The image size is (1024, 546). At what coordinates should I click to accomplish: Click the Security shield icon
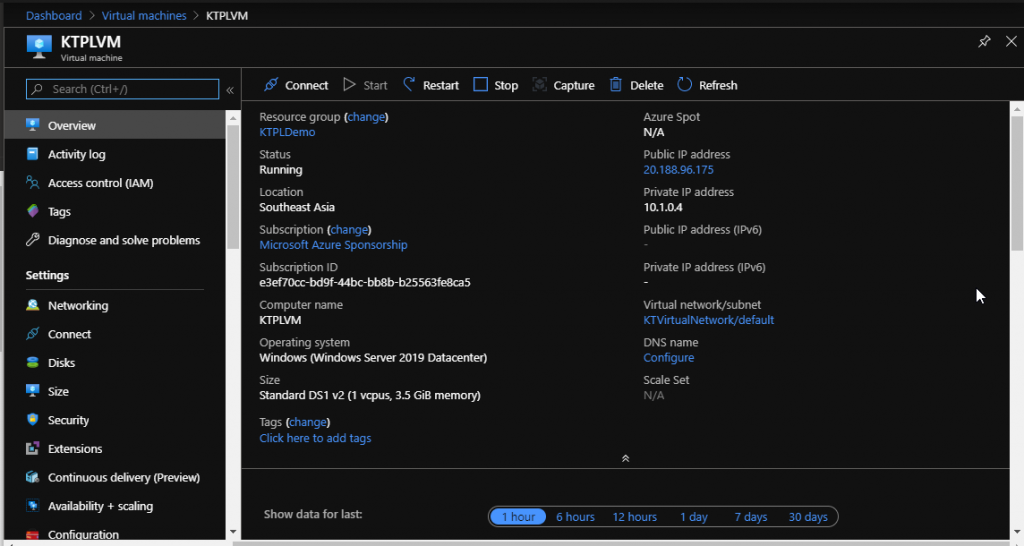pos(33,419)
